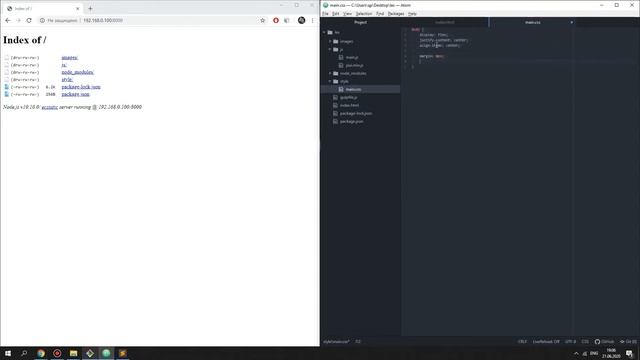This screenshot has height=360, width=640.
Task: Open the package.json link in browser
Action: (76, 94)
